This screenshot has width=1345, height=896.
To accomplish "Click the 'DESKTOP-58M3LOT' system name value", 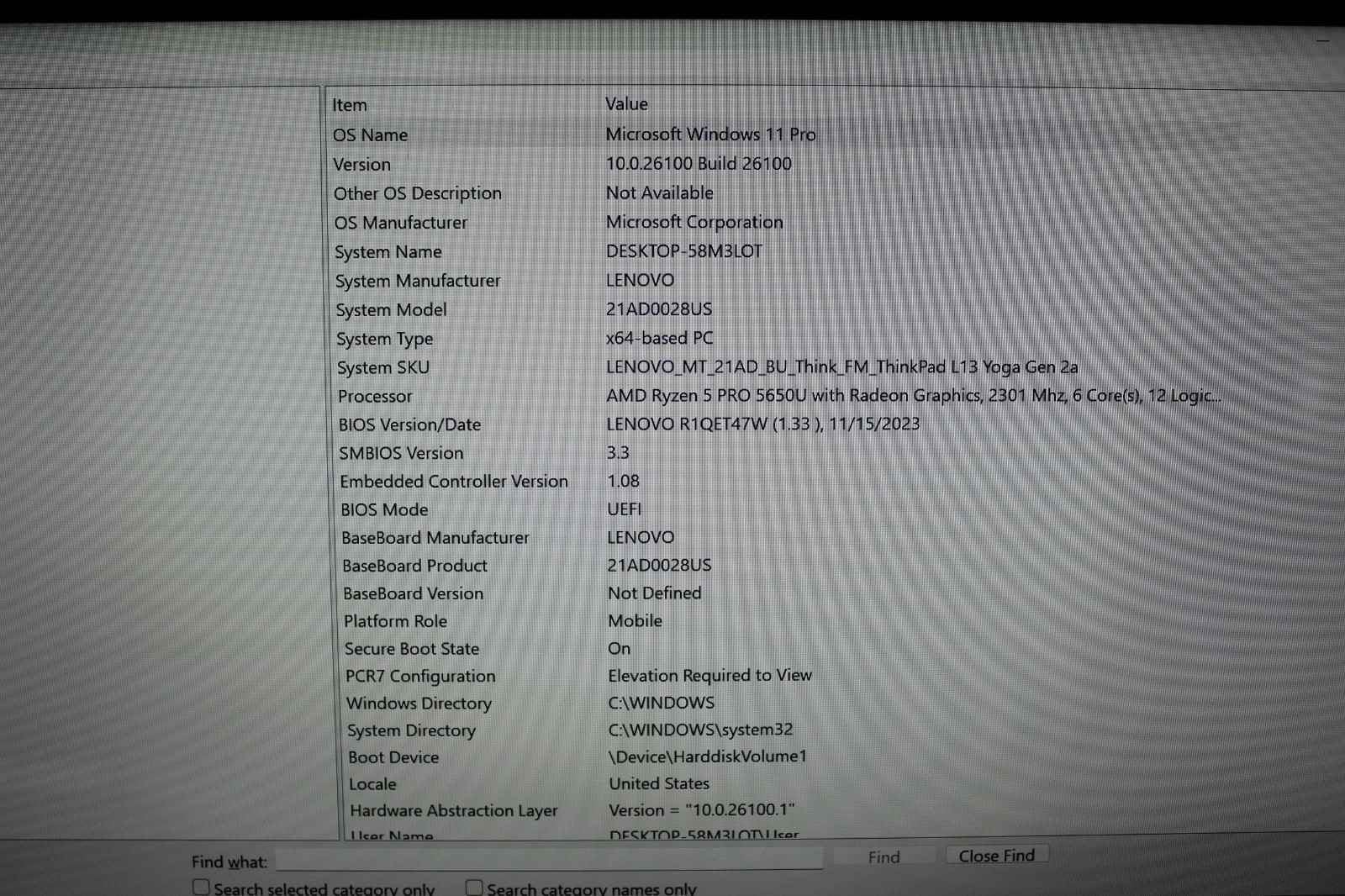I will 684,251.
